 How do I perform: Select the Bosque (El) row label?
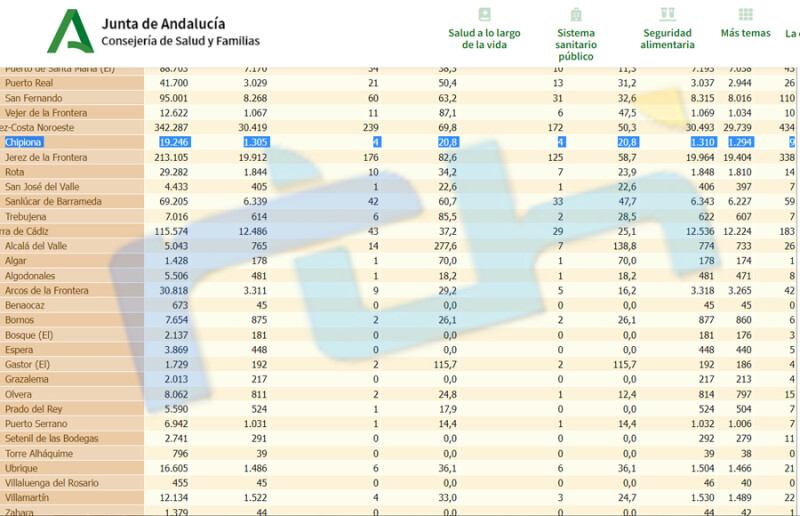coord(29,335)
